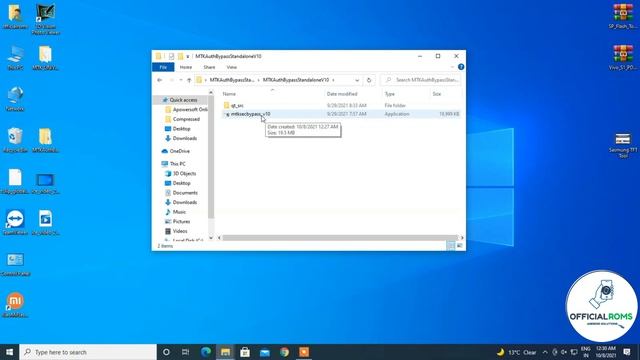Switch to the View ribbon tab
Image resolution: width=640 pixels, height=360 pixels.
231,67
